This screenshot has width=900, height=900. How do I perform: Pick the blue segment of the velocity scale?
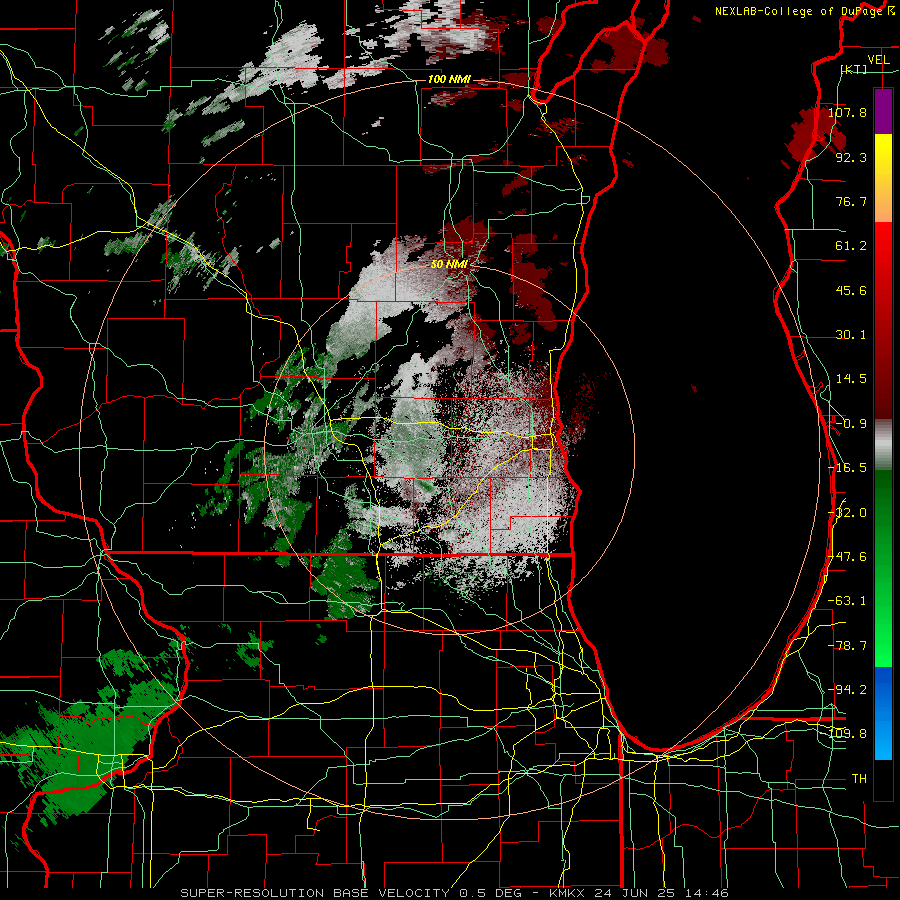(x=883, y=713)
